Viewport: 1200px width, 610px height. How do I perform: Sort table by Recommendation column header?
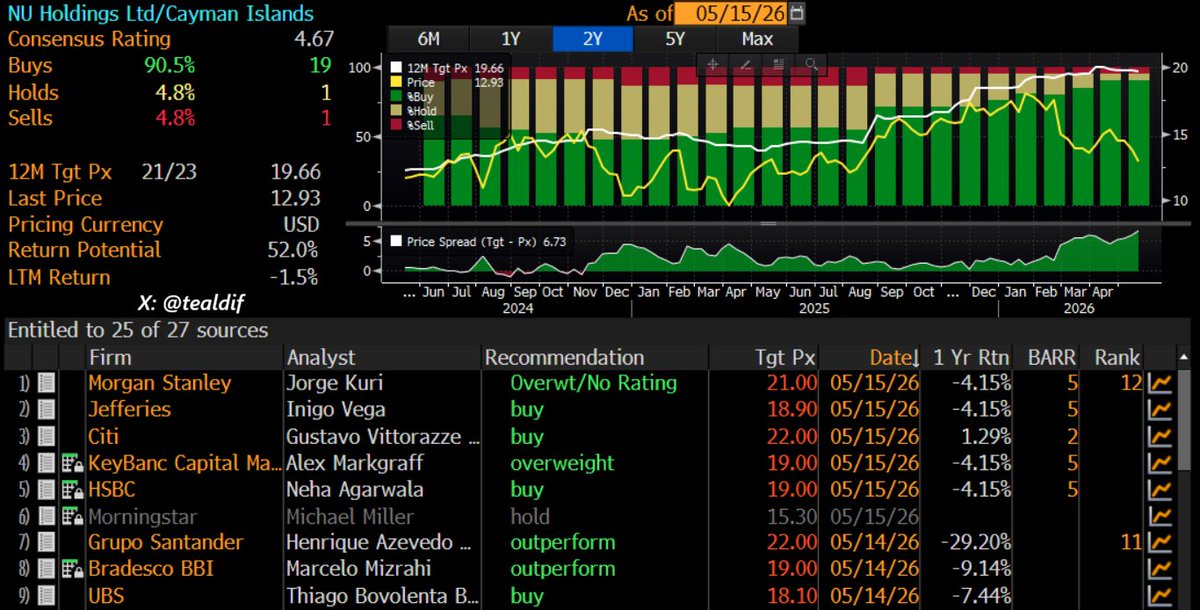(564, 357)
